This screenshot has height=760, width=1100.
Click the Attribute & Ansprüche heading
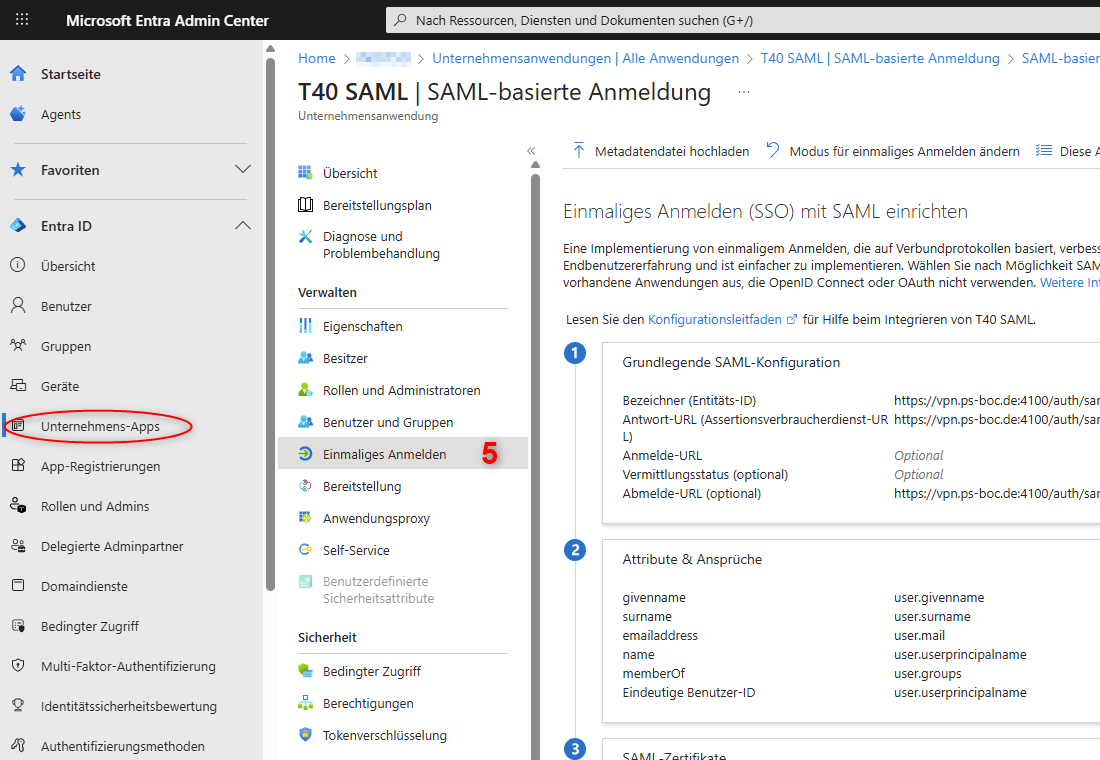[692, 559]
